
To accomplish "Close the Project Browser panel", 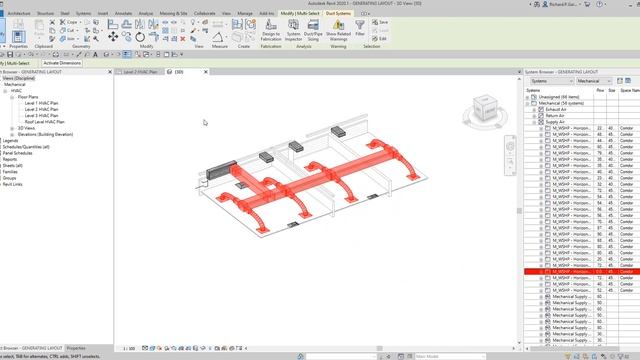I will 109,72.
